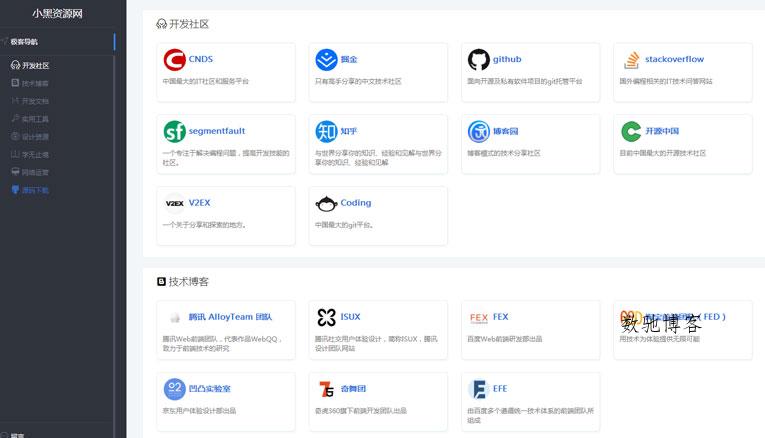Screen dimensions: 765x438
Task: Click the 开源中国 green C logo
Action: pyautogui.click(x=631, y=131)
